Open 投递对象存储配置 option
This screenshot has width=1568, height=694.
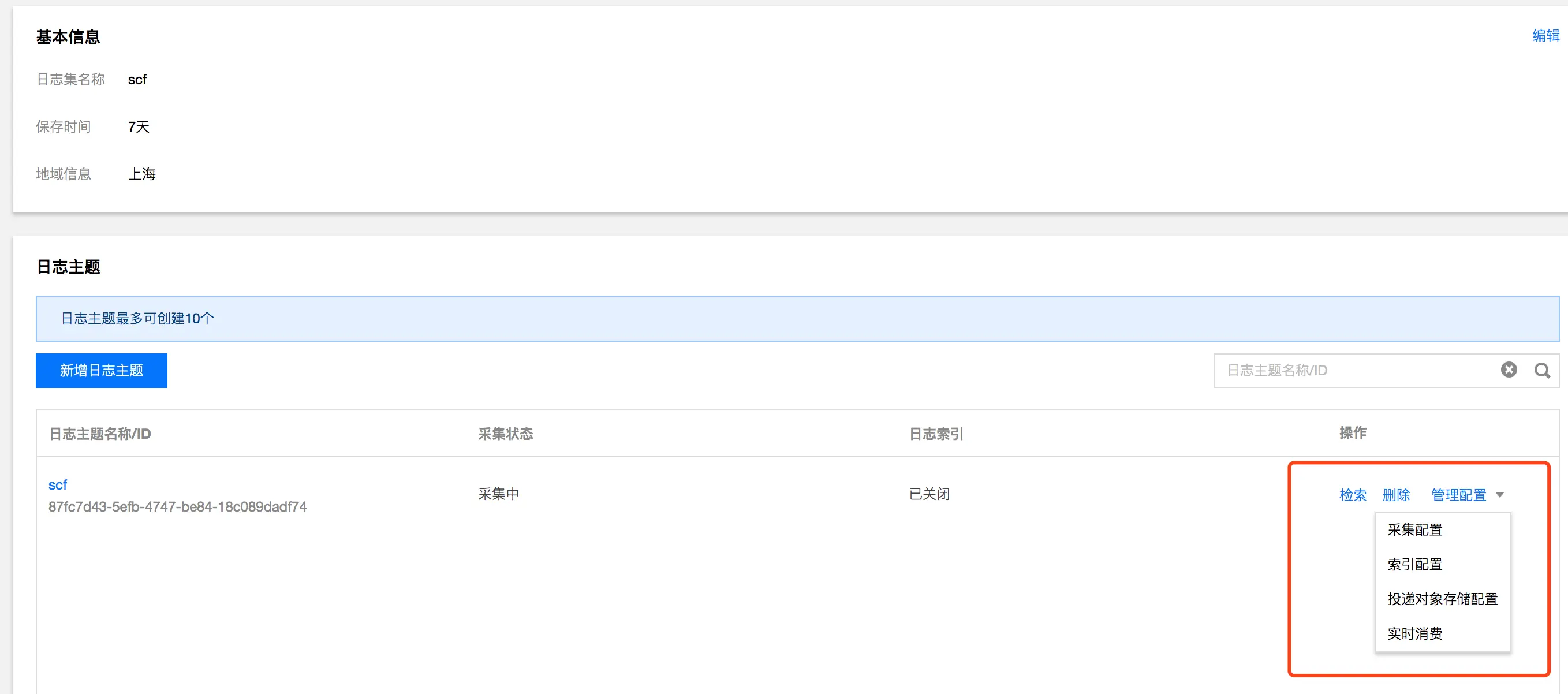point(1442,598)
